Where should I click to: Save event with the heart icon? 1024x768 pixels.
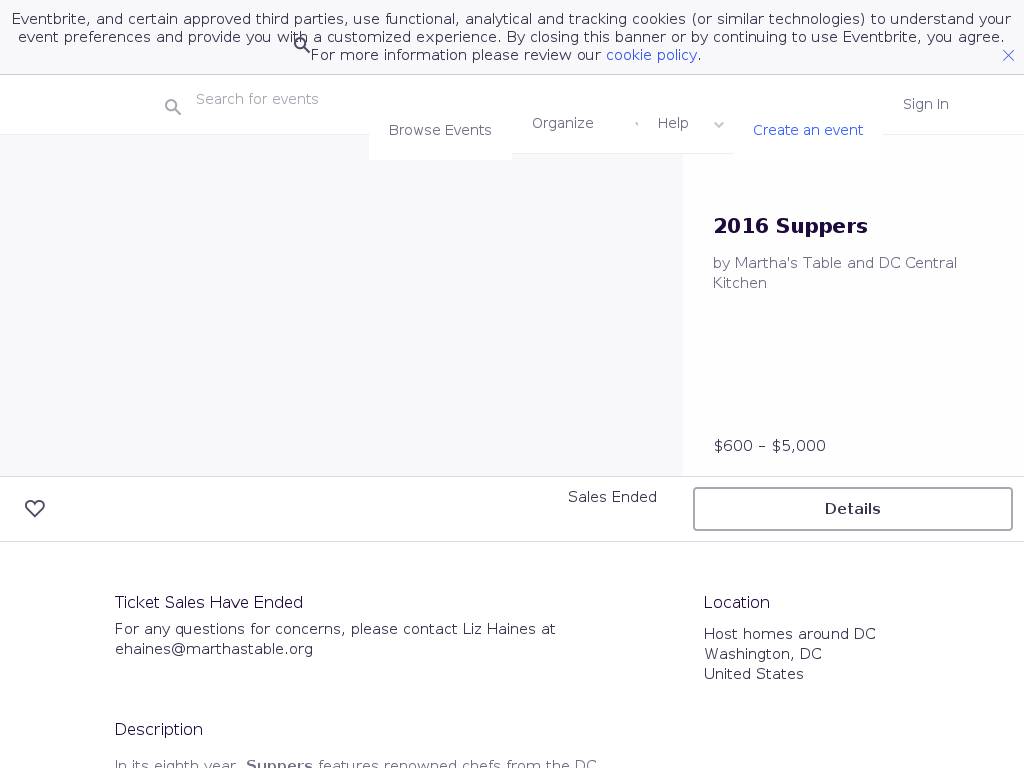pos(35,509)
